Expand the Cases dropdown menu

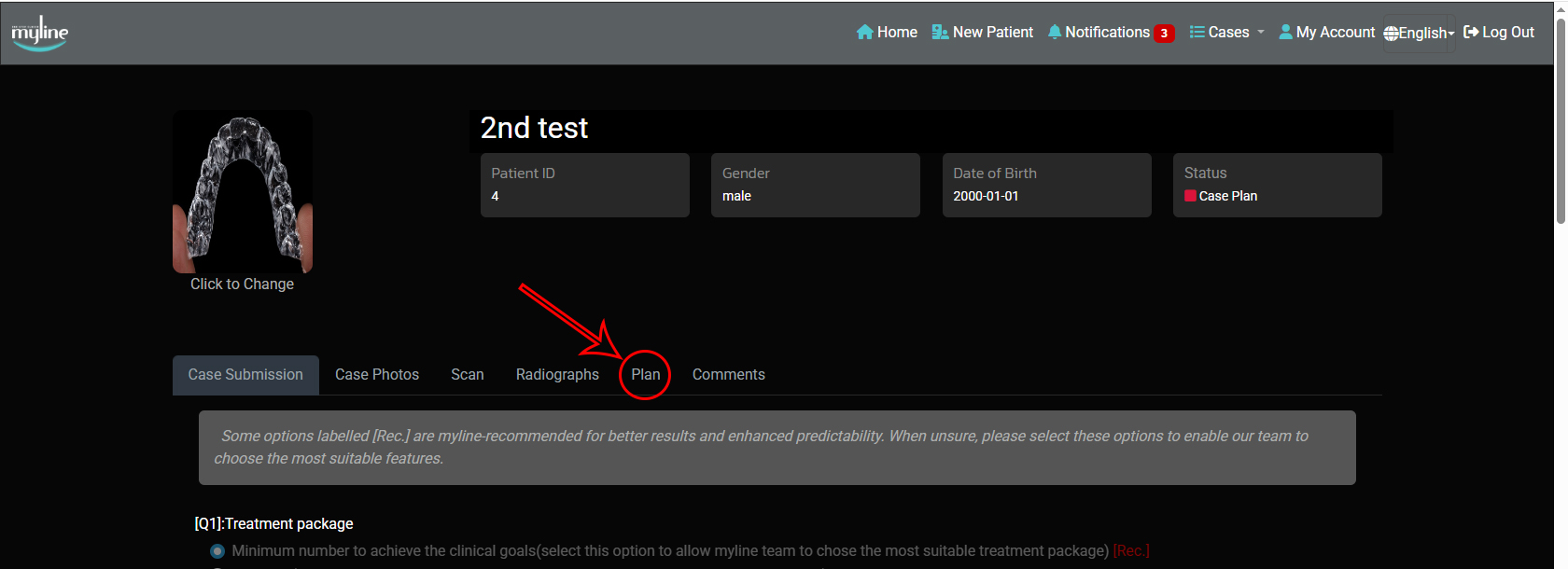click(1228, 33)
